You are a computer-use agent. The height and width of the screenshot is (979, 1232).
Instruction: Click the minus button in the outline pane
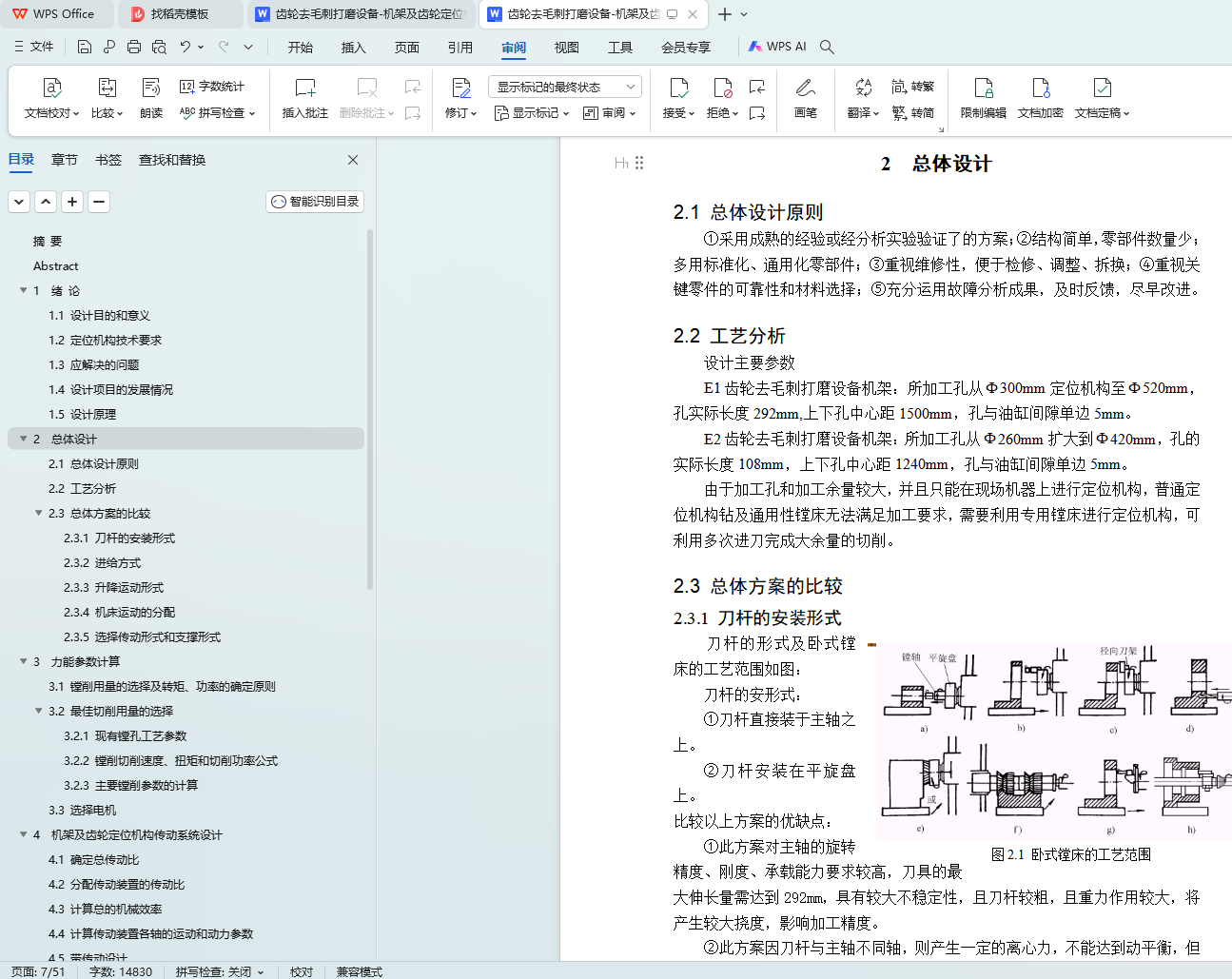[x=99, y=202]
